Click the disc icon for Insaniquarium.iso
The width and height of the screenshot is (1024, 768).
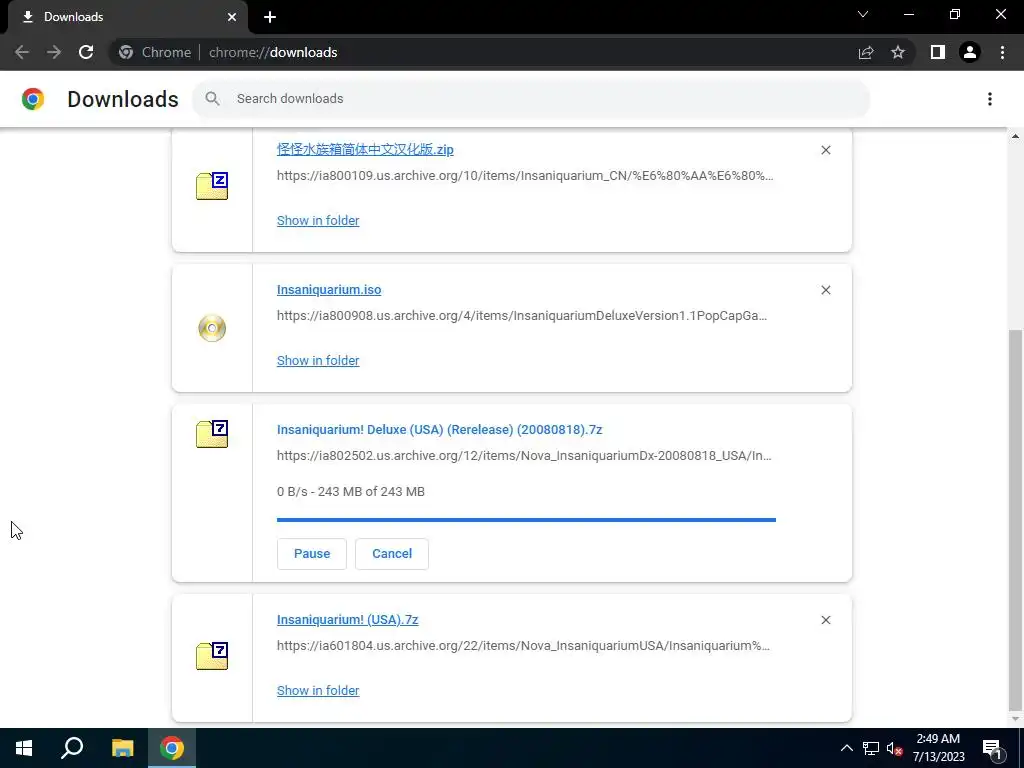tap(212, 328)
